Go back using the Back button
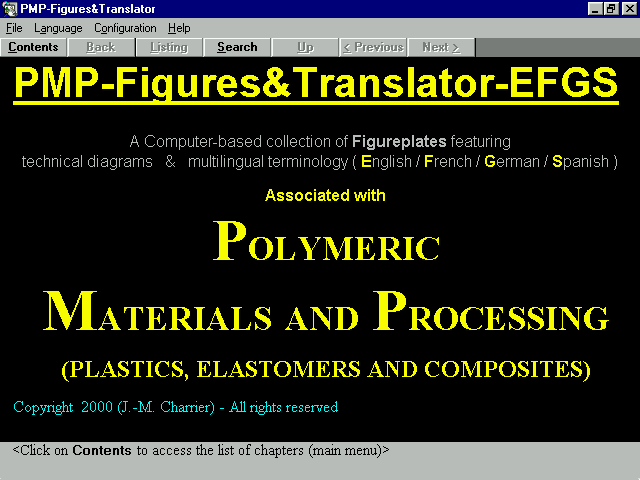The image size is (640, 480). click(x=101, y=47)
